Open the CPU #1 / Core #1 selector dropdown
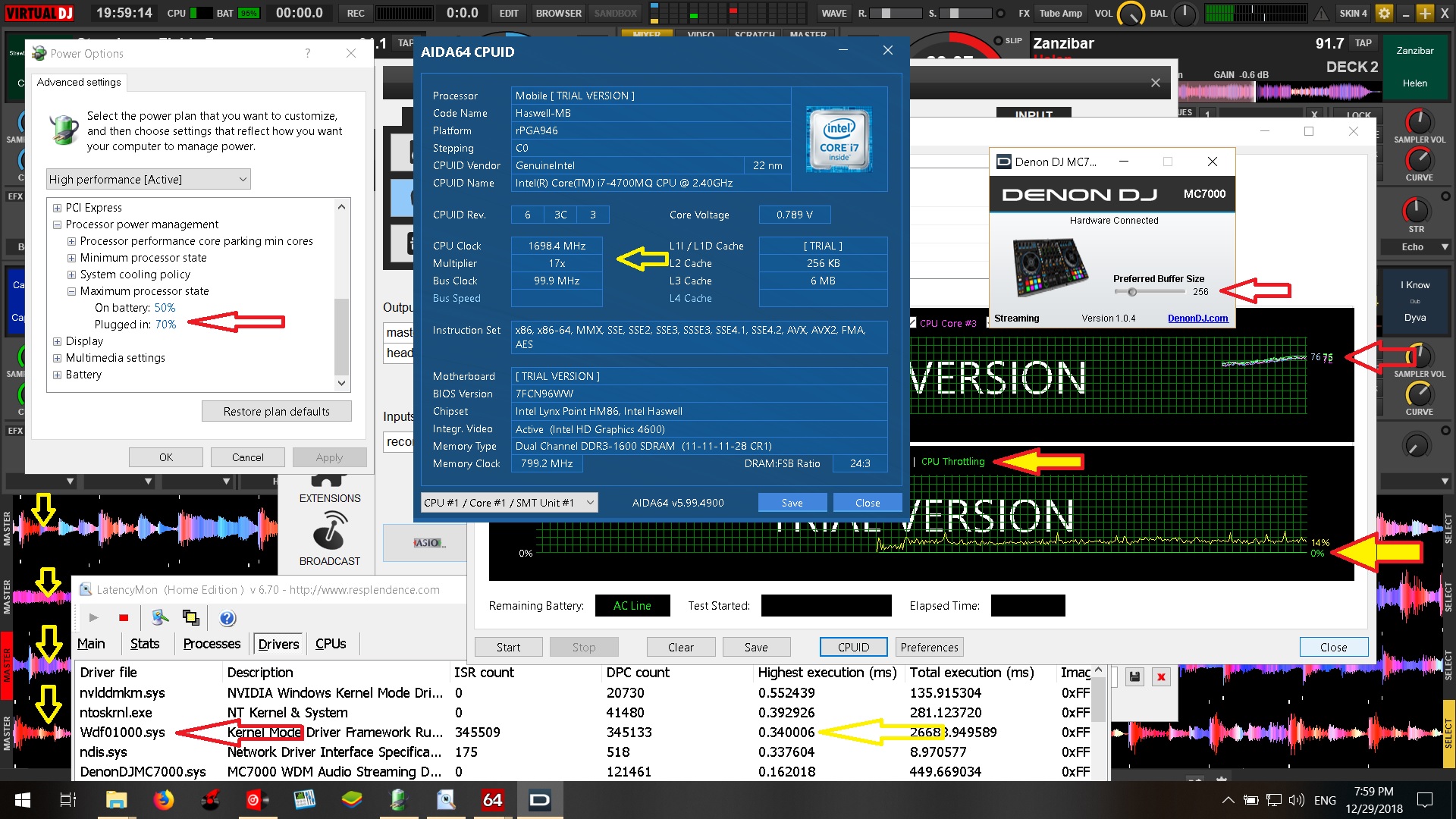 coord(509,503)
